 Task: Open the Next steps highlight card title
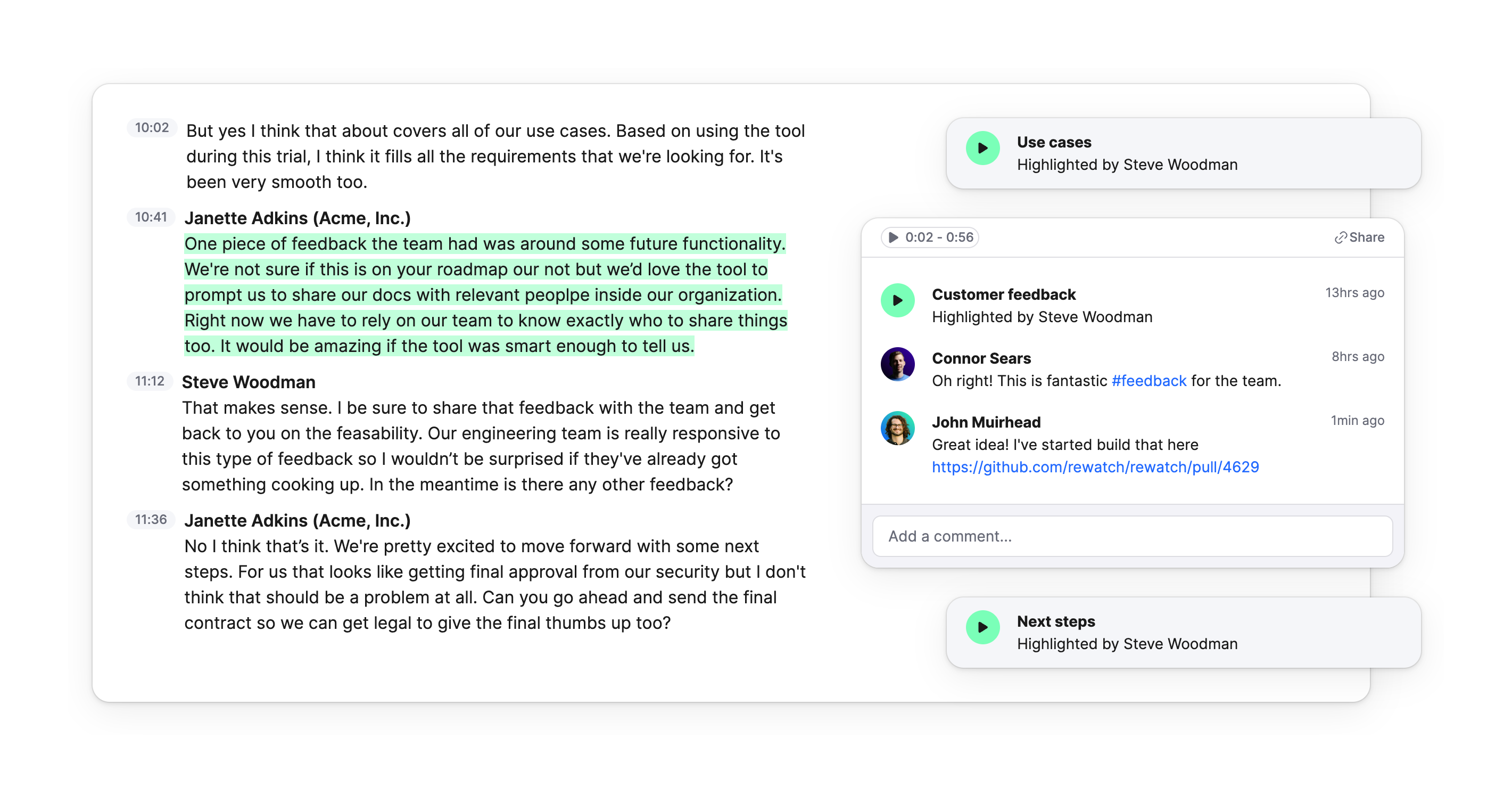[1055, 621]
